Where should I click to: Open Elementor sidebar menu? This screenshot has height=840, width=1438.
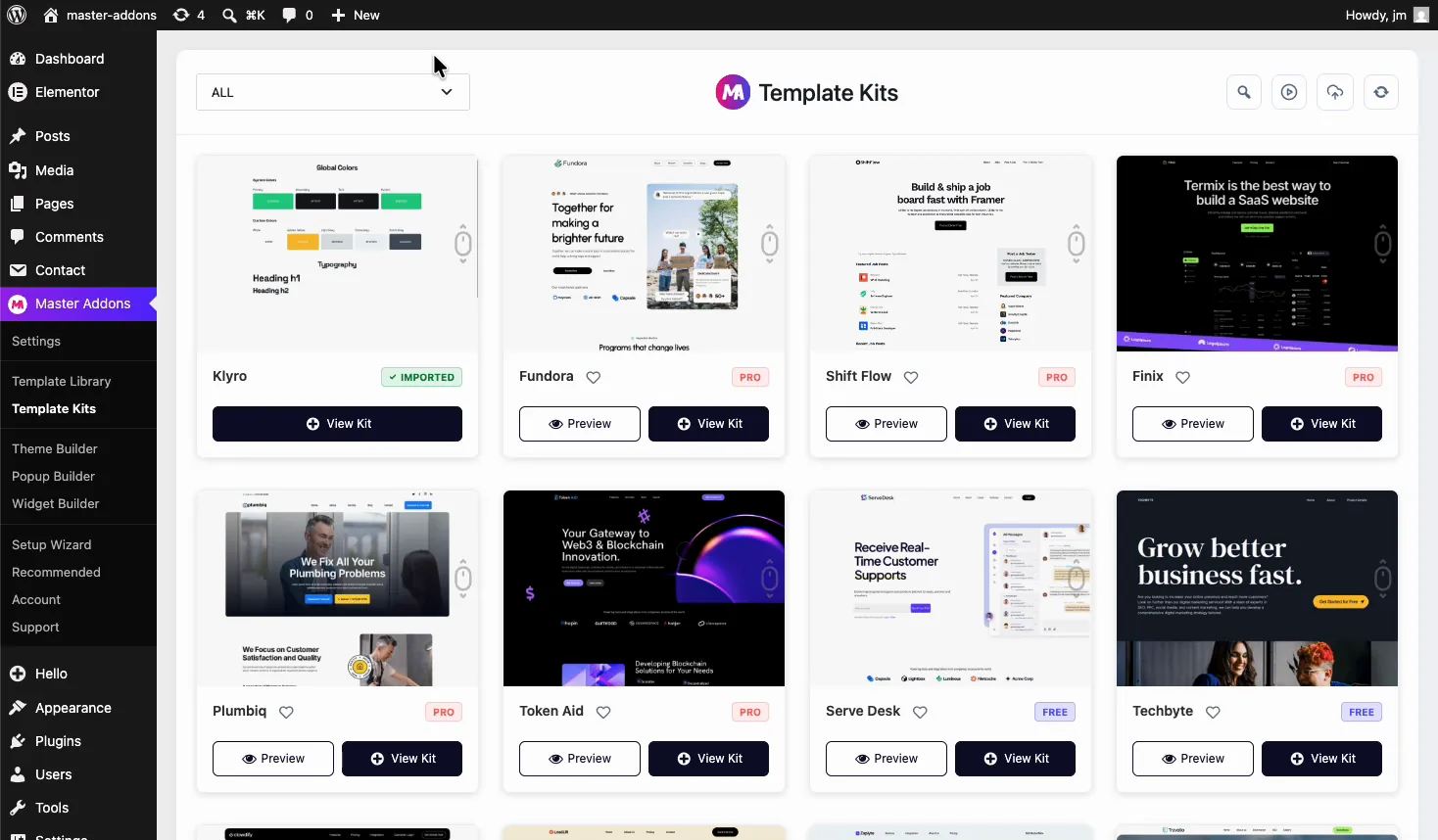(78, 92)
